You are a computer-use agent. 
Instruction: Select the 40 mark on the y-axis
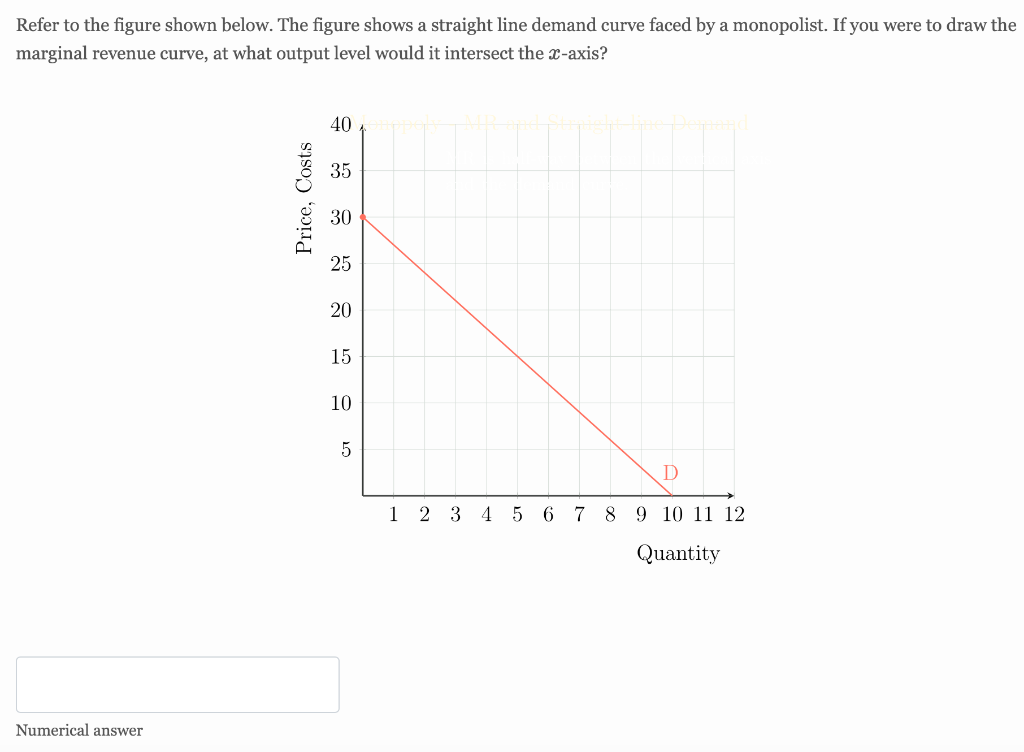[x=341, y=125]
